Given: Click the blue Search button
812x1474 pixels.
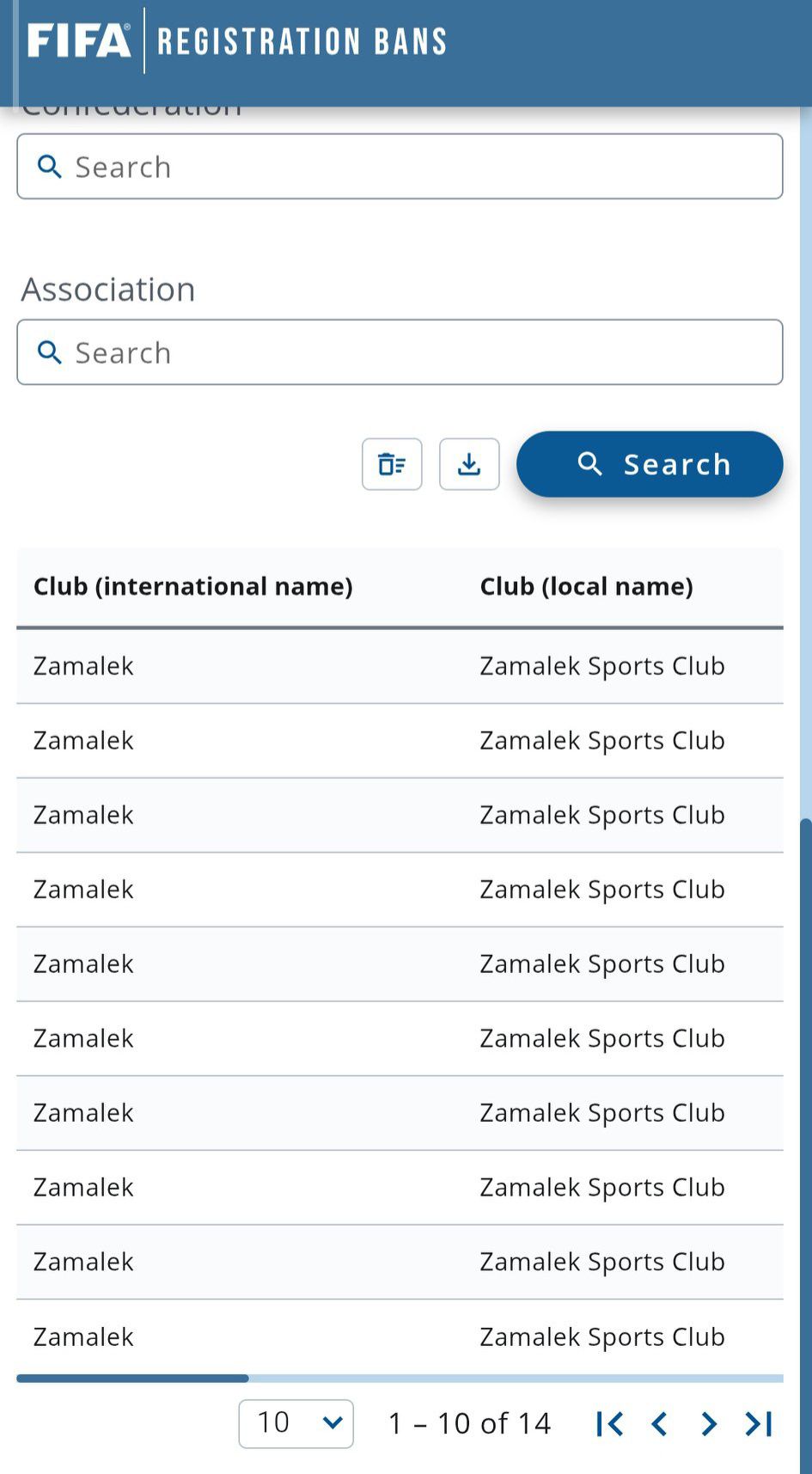Looking at the screenshot, I should click(x=650, y=464).
